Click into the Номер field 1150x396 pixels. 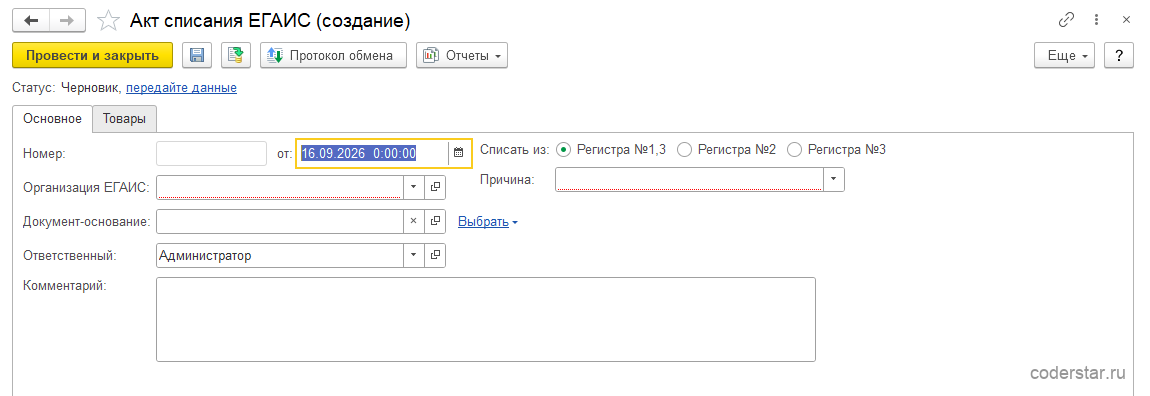[211, 153]
